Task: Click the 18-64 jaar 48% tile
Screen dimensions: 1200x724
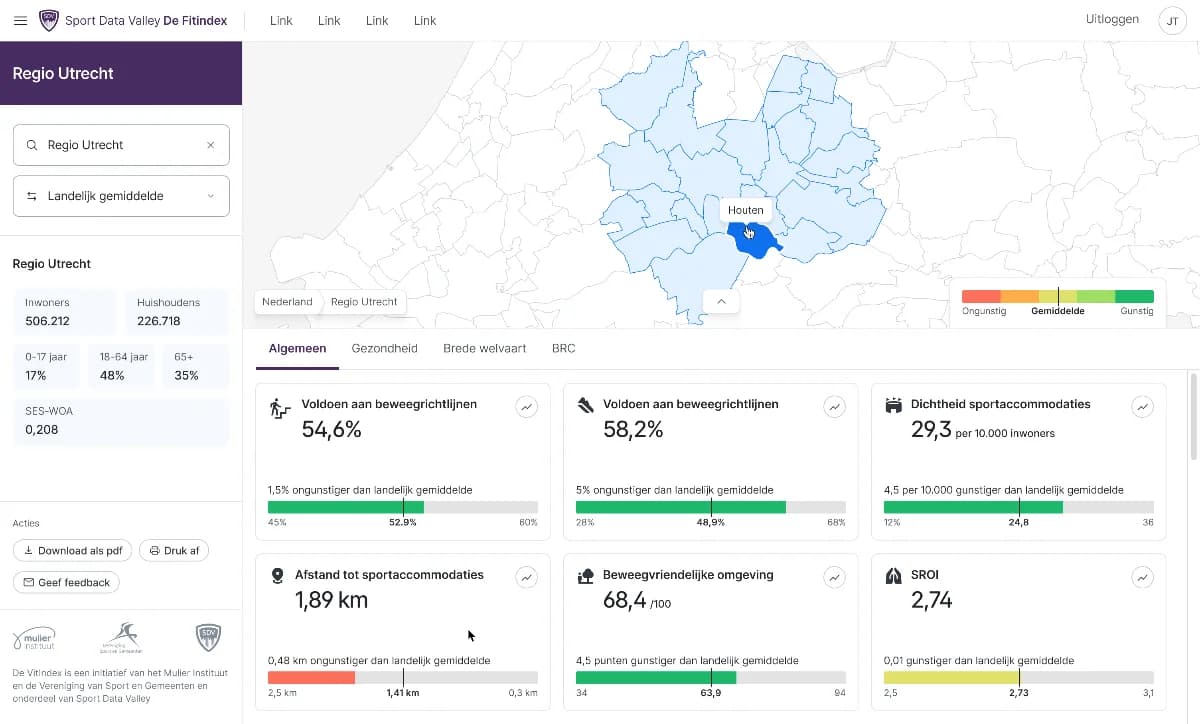Action: coord(121,367)
